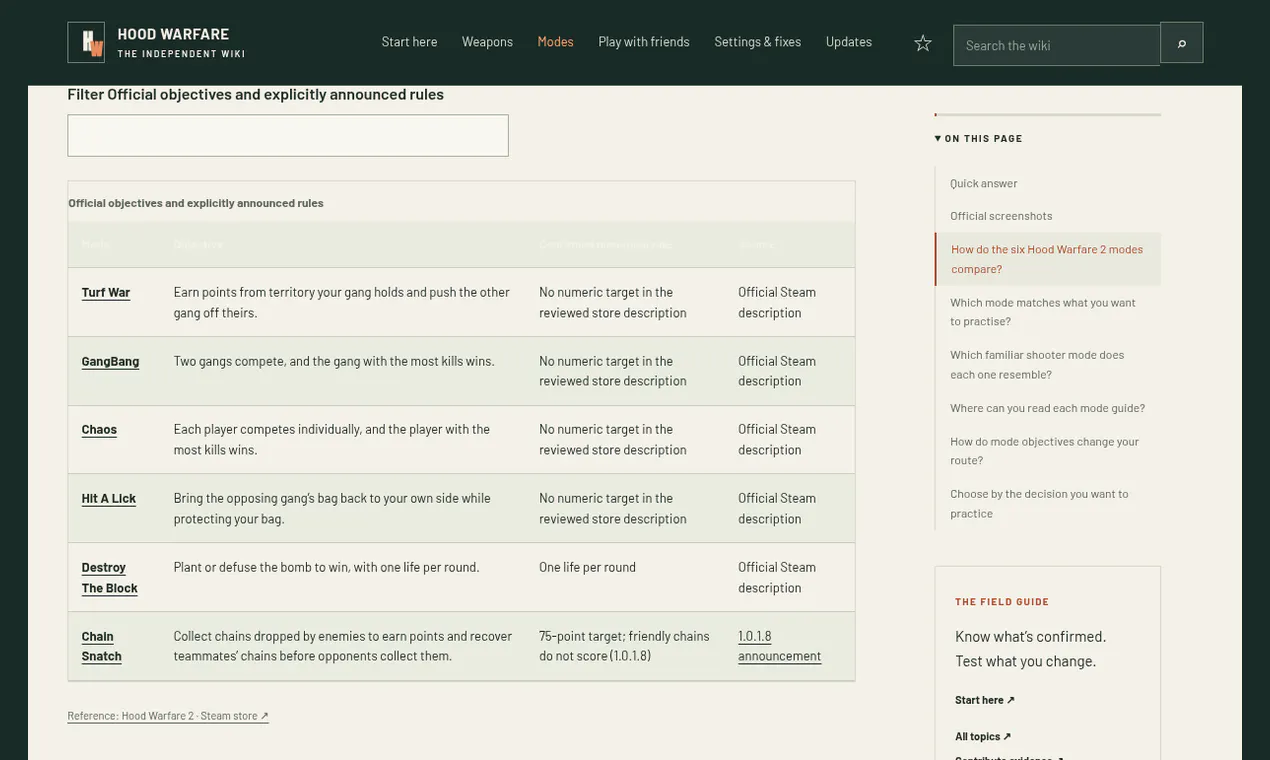Click the 'One life per round' cell
The height and width of the screenshot is (760, 1270).
(x=588, y=567)
